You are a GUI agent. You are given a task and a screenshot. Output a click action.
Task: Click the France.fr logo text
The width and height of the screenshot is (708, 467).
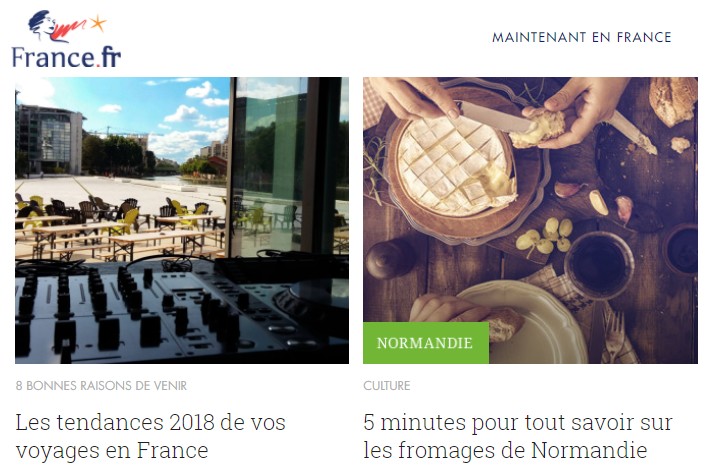[66, 57]
